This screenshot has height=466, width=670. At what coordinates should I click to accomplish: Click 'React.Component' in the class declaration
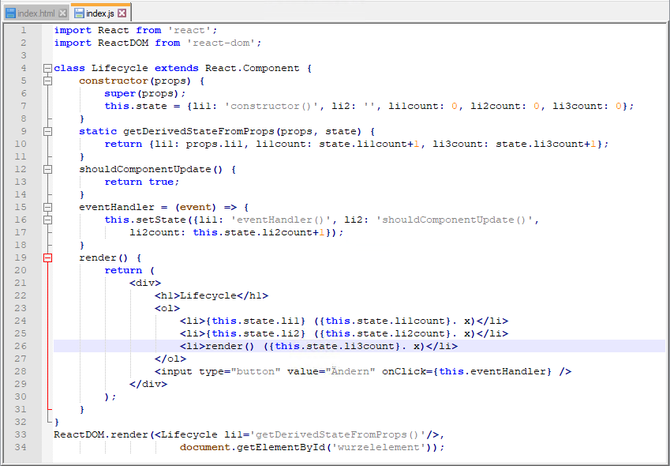[x=252, y=68]
